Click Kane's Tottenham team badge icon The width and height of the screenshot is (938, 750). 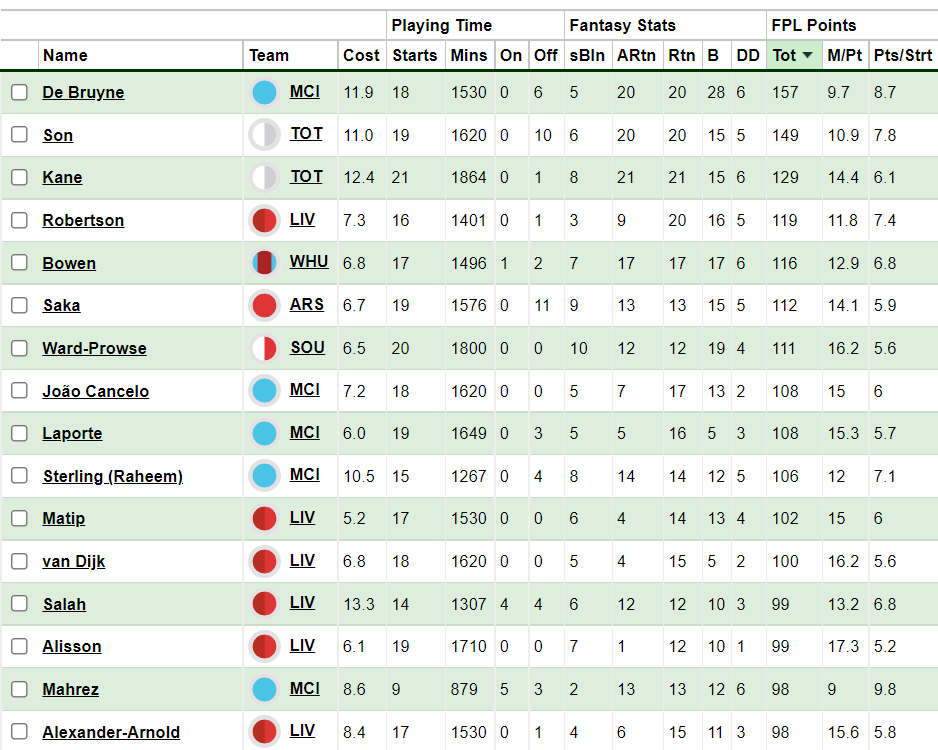(264, 178)
